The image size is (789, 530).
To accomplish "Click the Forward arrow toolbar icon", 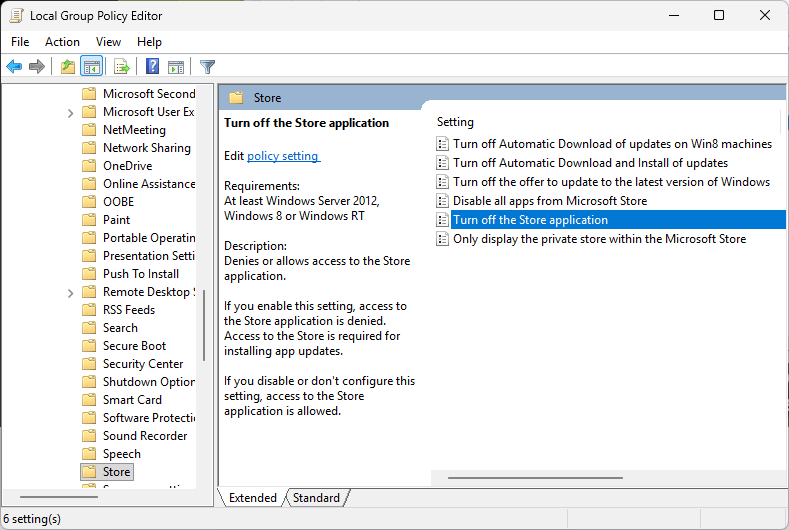I will pos(37,66).
